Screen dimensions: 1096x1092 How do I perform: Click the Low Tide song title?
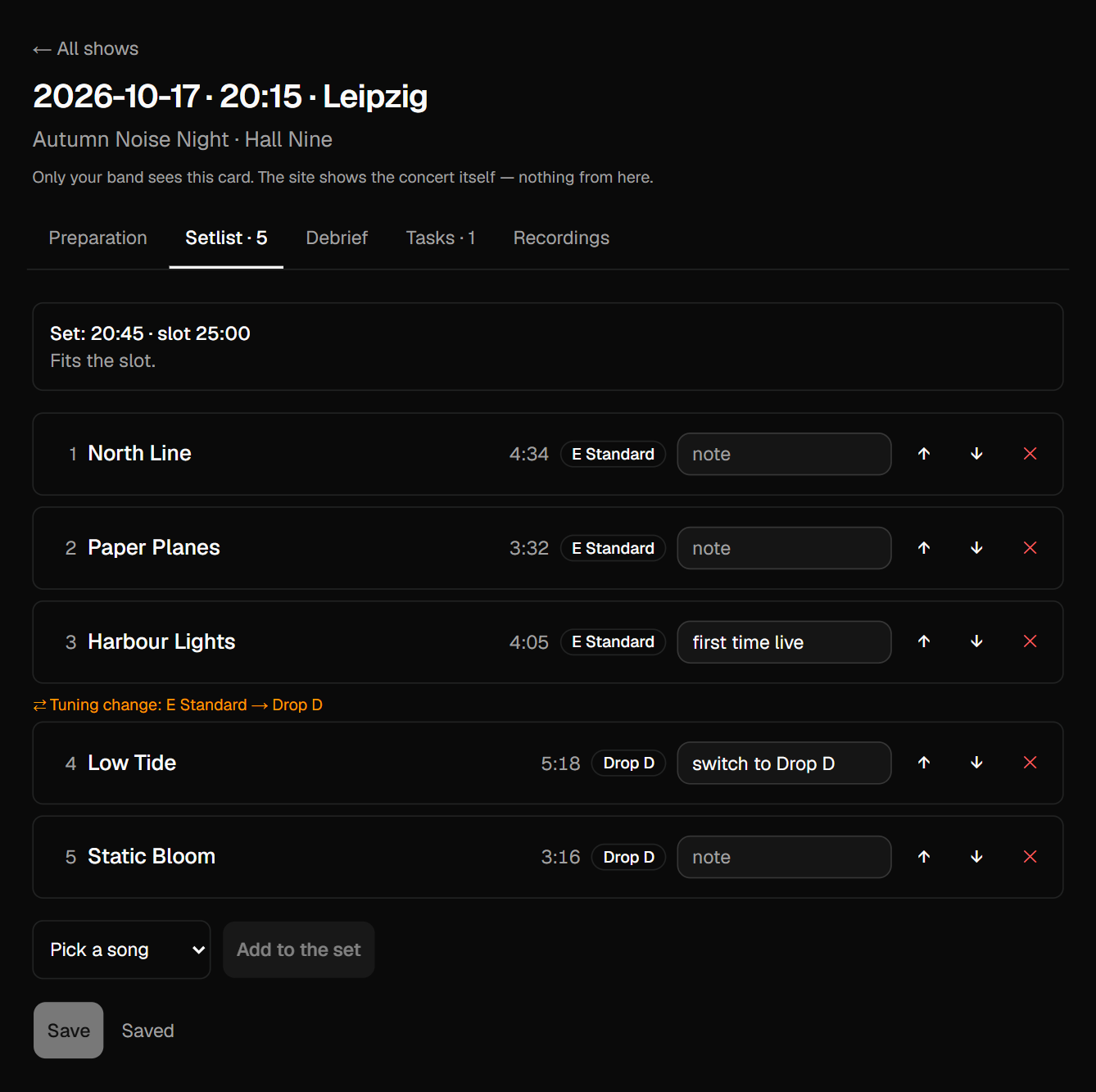click(132, 763)
